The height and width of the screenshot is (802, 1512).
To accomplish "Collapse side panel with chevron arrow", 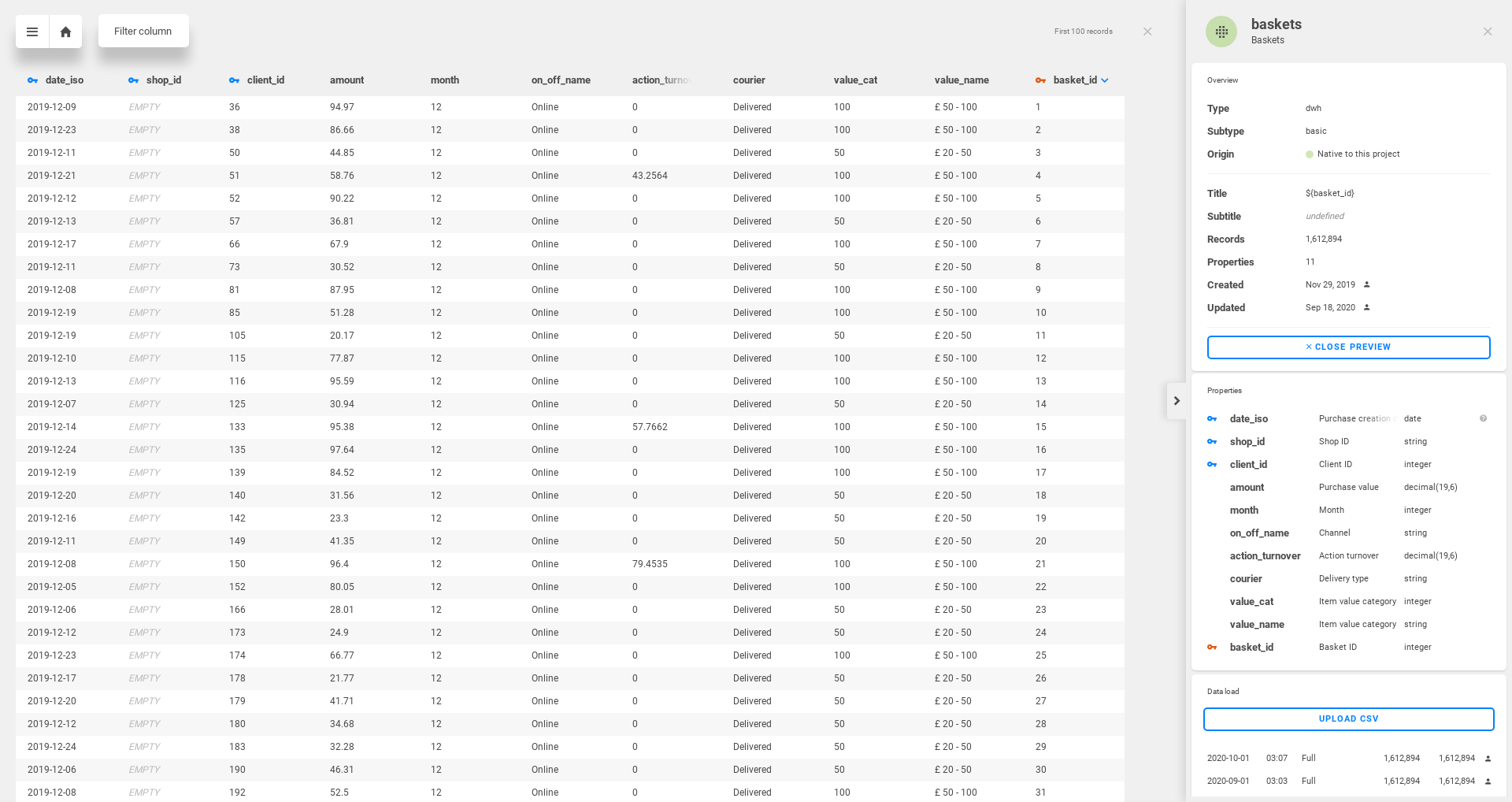I will tap(1177, 401).
